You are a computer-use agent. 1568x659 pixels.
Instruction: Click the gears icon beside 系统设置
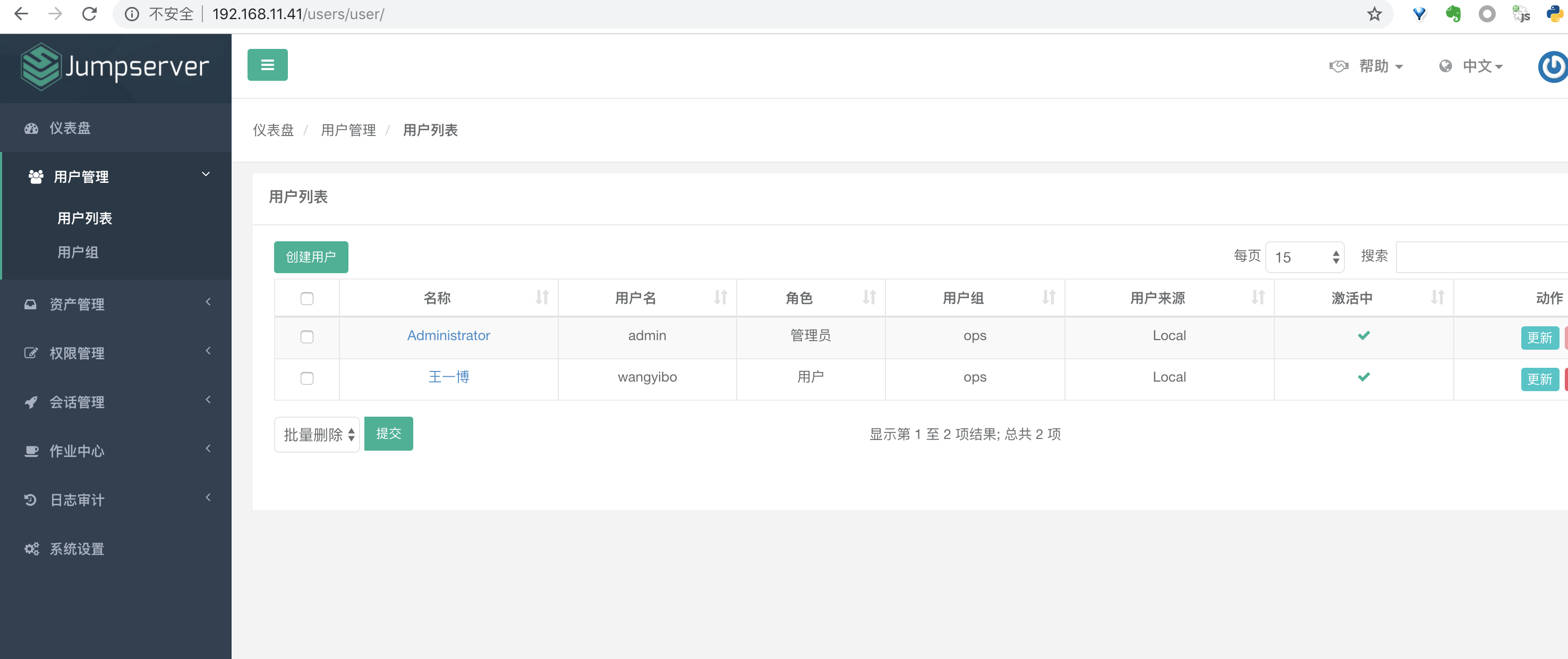(31, 549)
